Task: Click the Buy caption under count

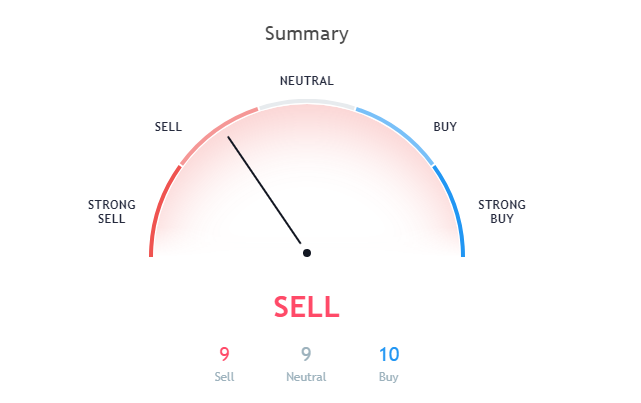Action: 388,377
